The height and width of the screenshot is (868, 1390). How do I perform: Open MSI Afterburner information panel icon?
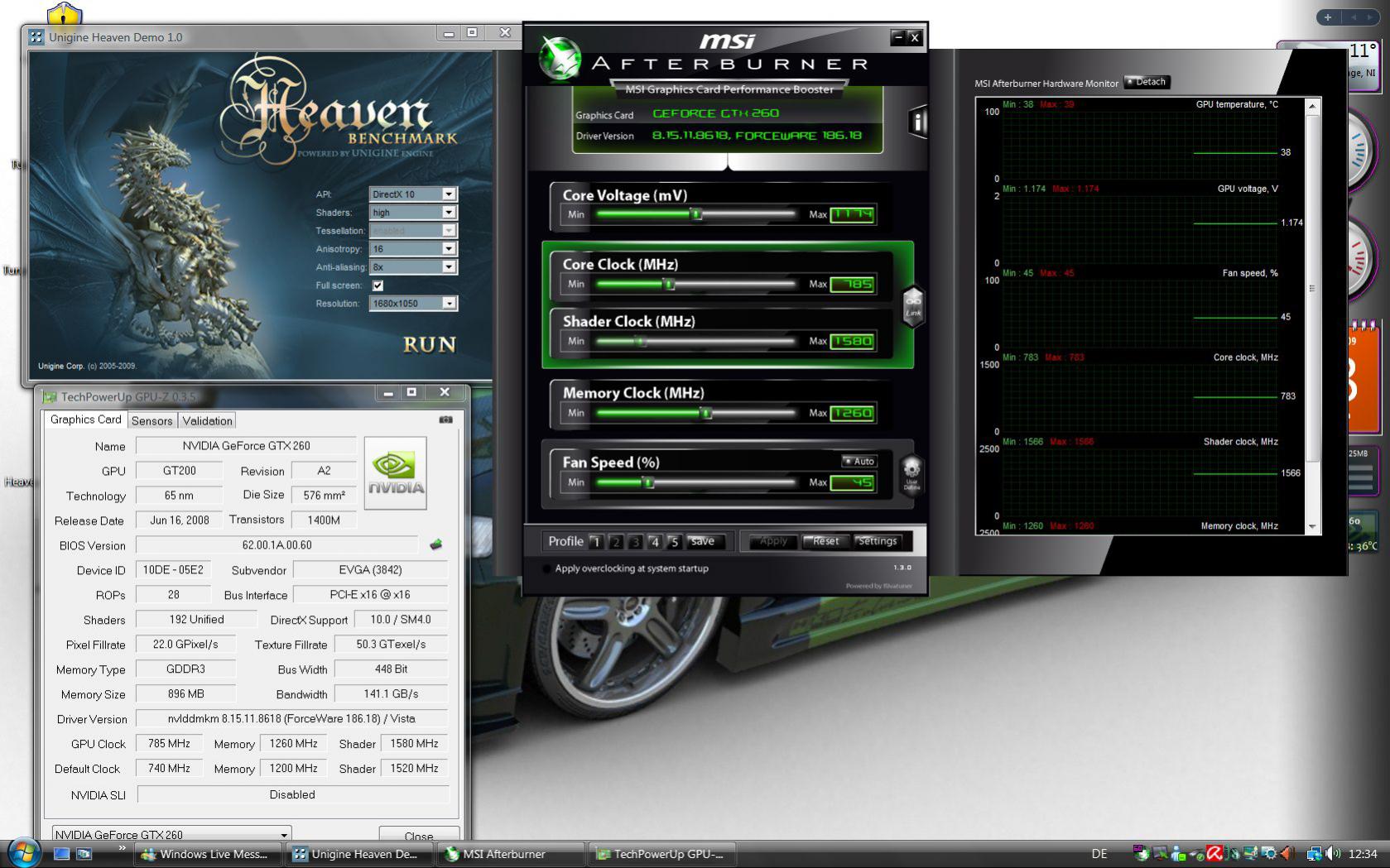pyautogui.click(x=917, y=122)
